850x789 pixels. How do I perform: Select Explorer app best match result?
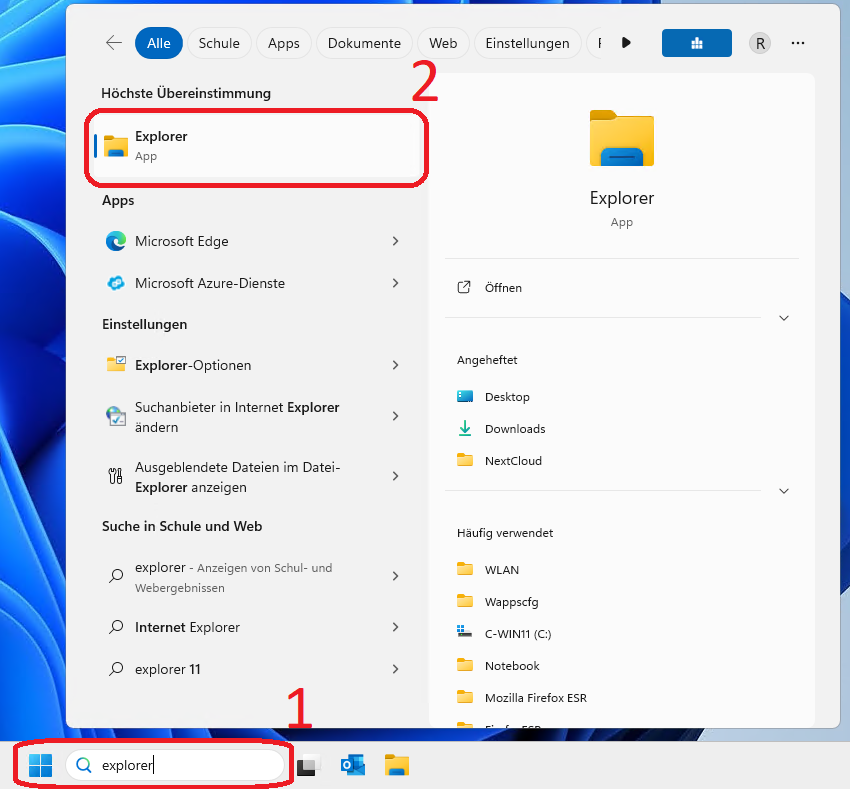257,146
